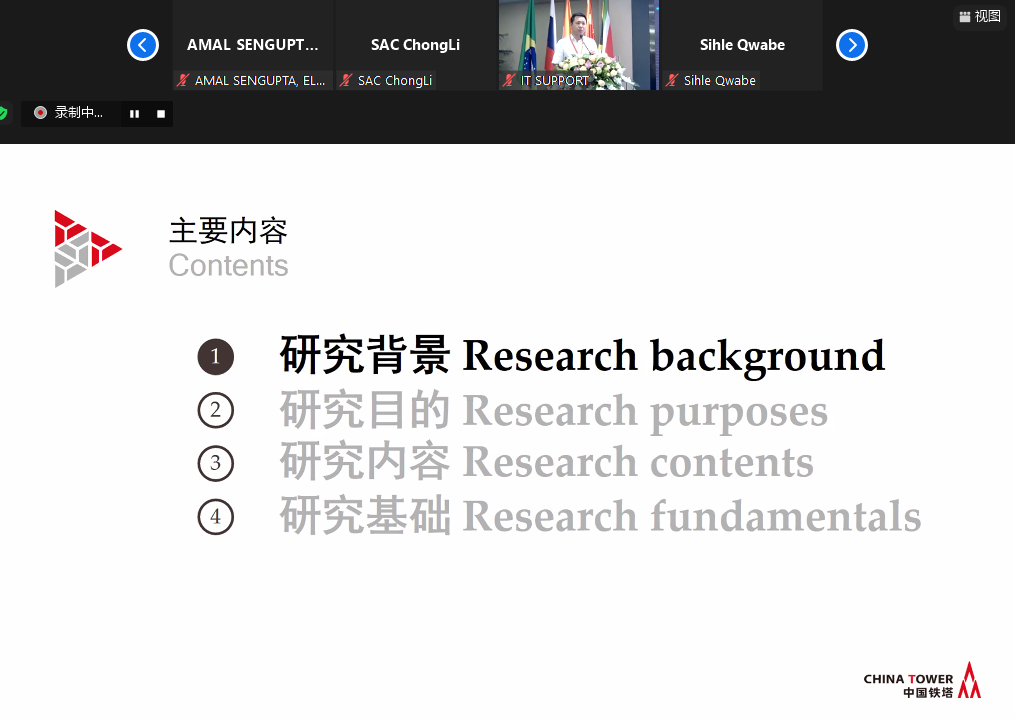The height and width of the screenshot is (719, 1016).
Task: Click the filled number 1 circle
Action: click(216, 357)
